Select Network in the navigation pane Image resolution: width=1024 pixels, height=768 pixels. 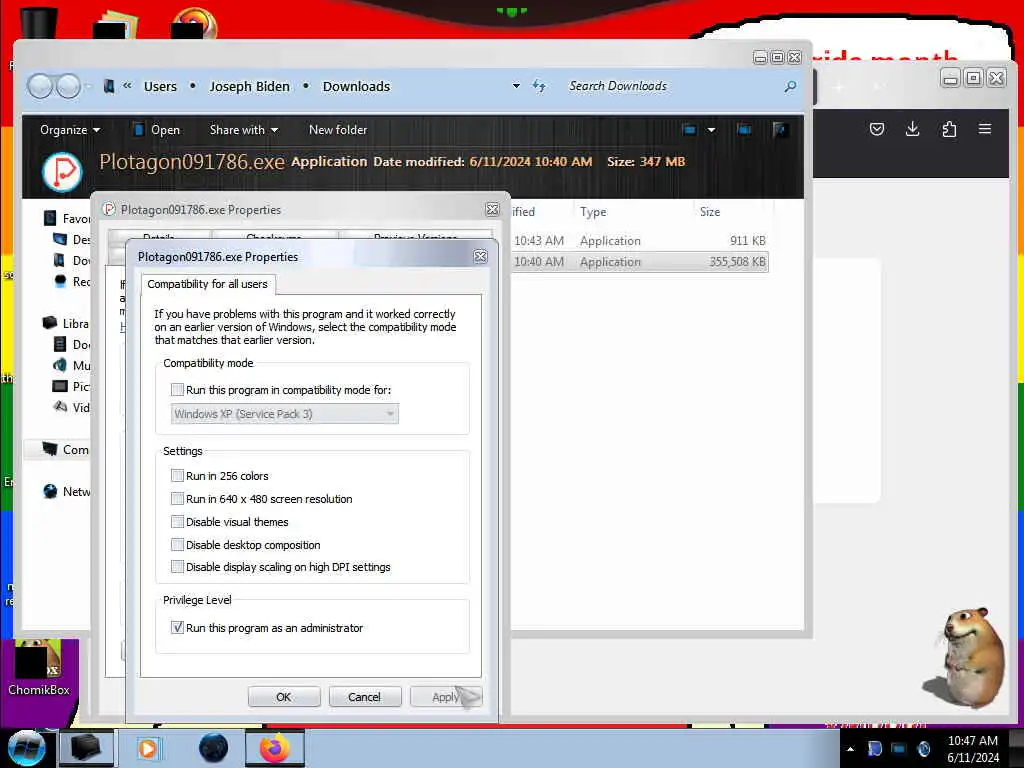pos(67,492)
